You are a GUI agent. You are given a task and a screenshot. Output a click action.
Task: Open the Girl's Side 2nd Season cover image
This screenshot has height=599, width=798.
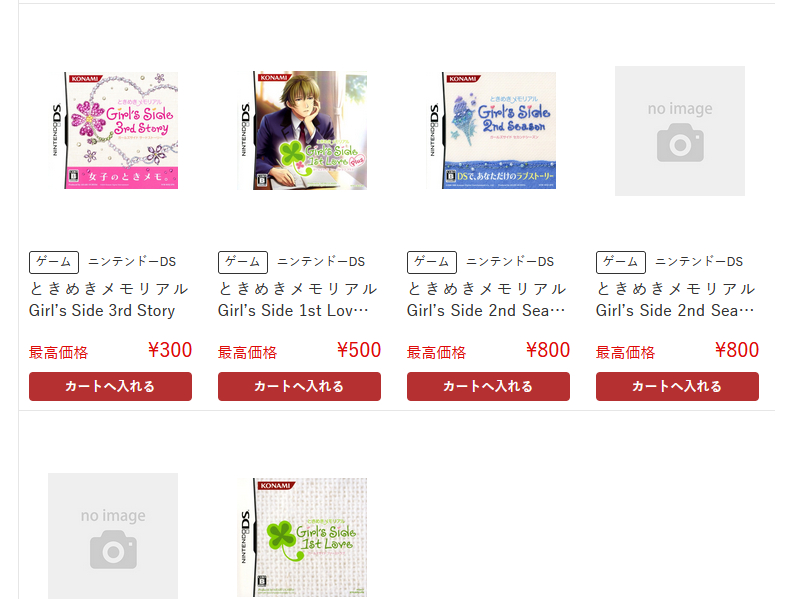pyautogui.click(x=491, y=130)
